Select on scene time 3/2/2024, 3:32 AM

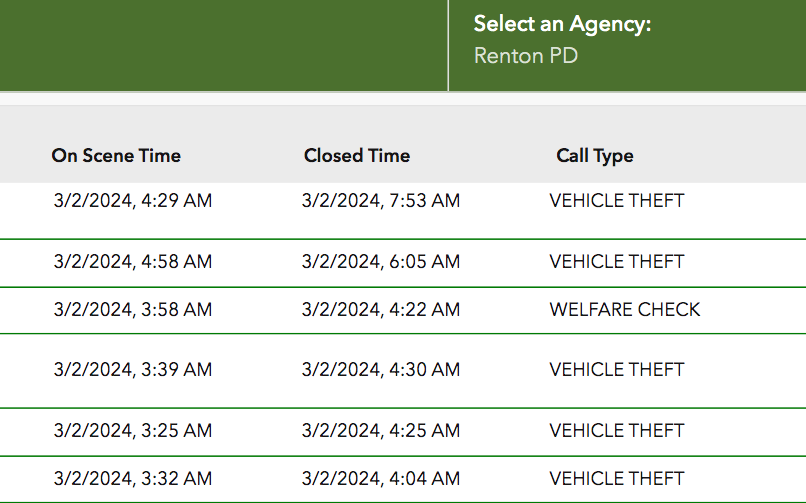(133, 479)
